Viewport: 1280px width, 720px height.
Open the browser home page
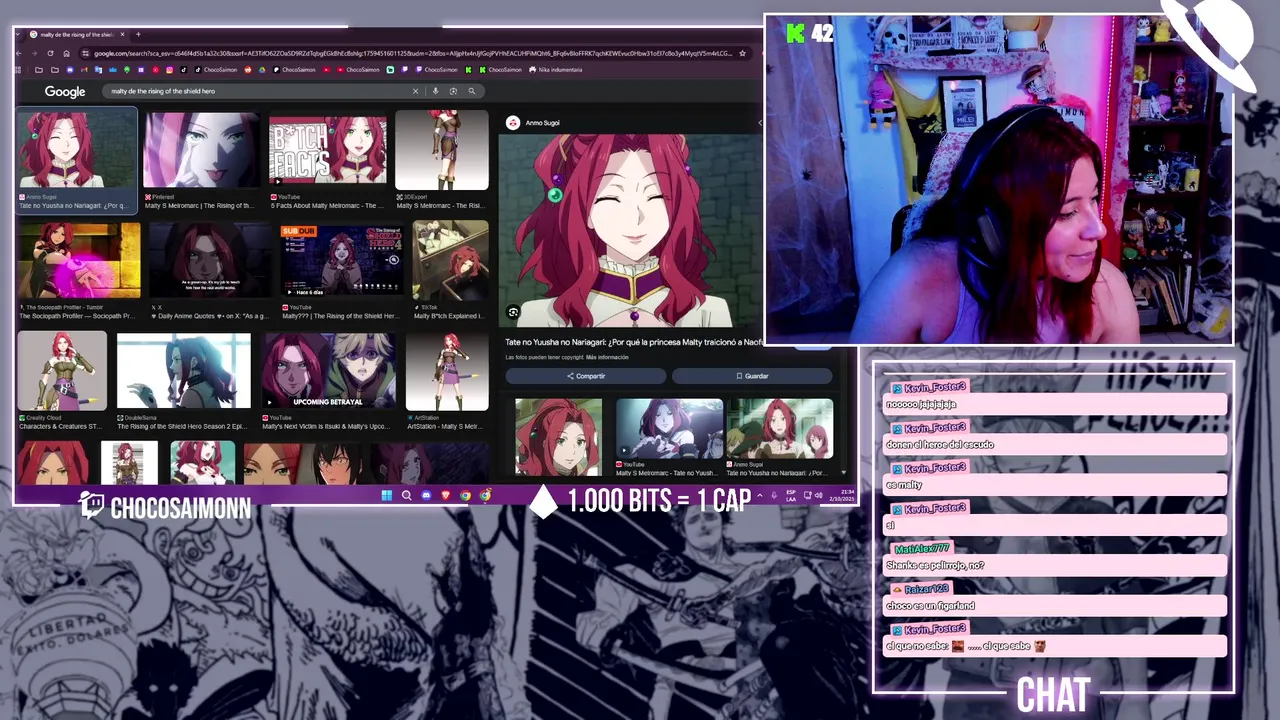(65, 53)
